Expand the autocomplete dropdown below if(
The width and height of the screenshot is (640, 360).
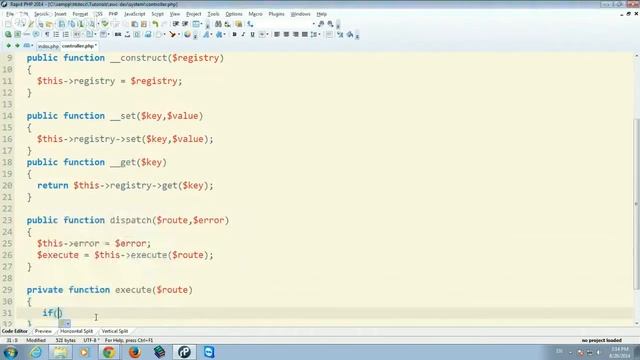(x=67, y=323)
